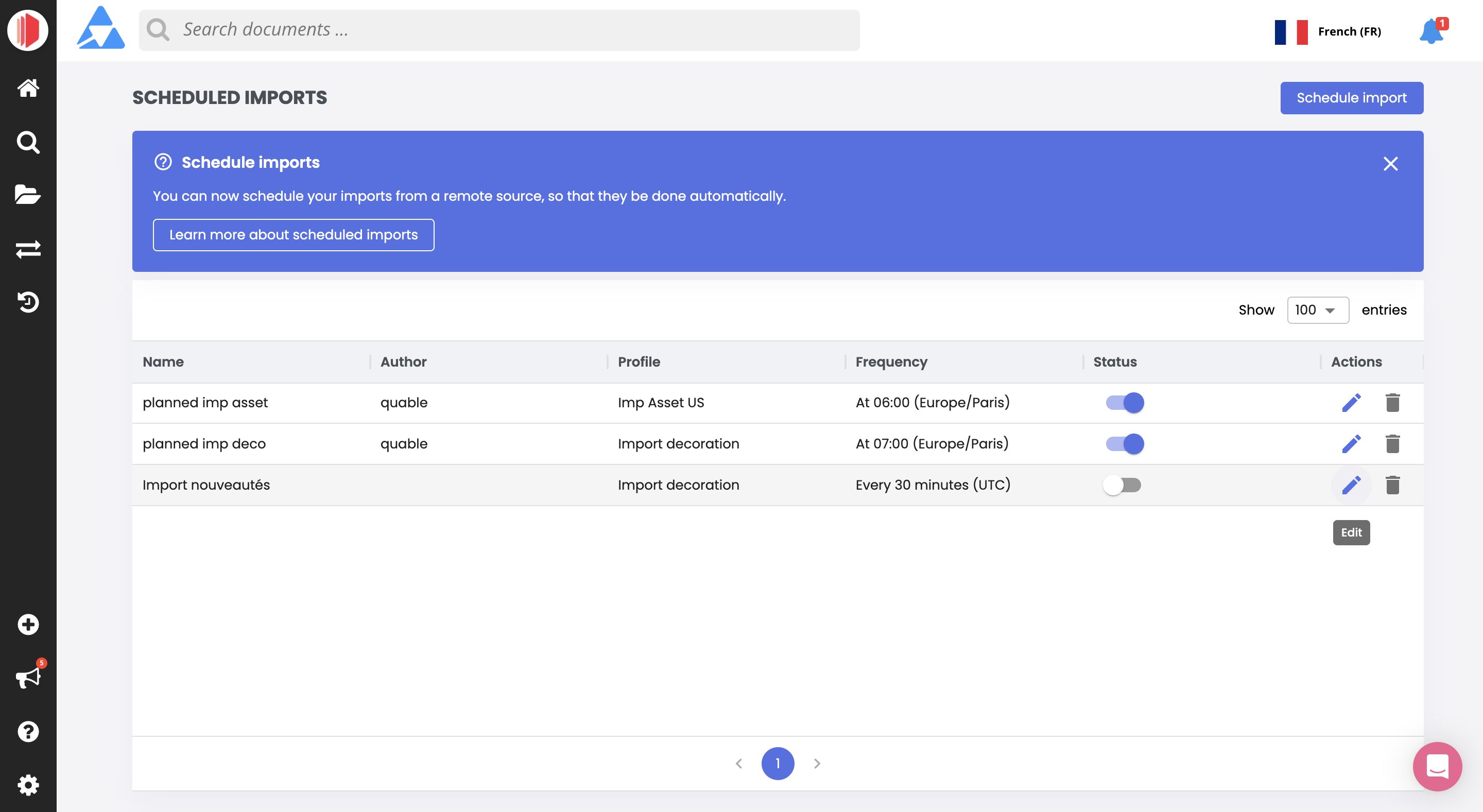Screen dimensions: 1483x812
Task: Click the plus (add) icon in sidebar
Action: (28, 625)
